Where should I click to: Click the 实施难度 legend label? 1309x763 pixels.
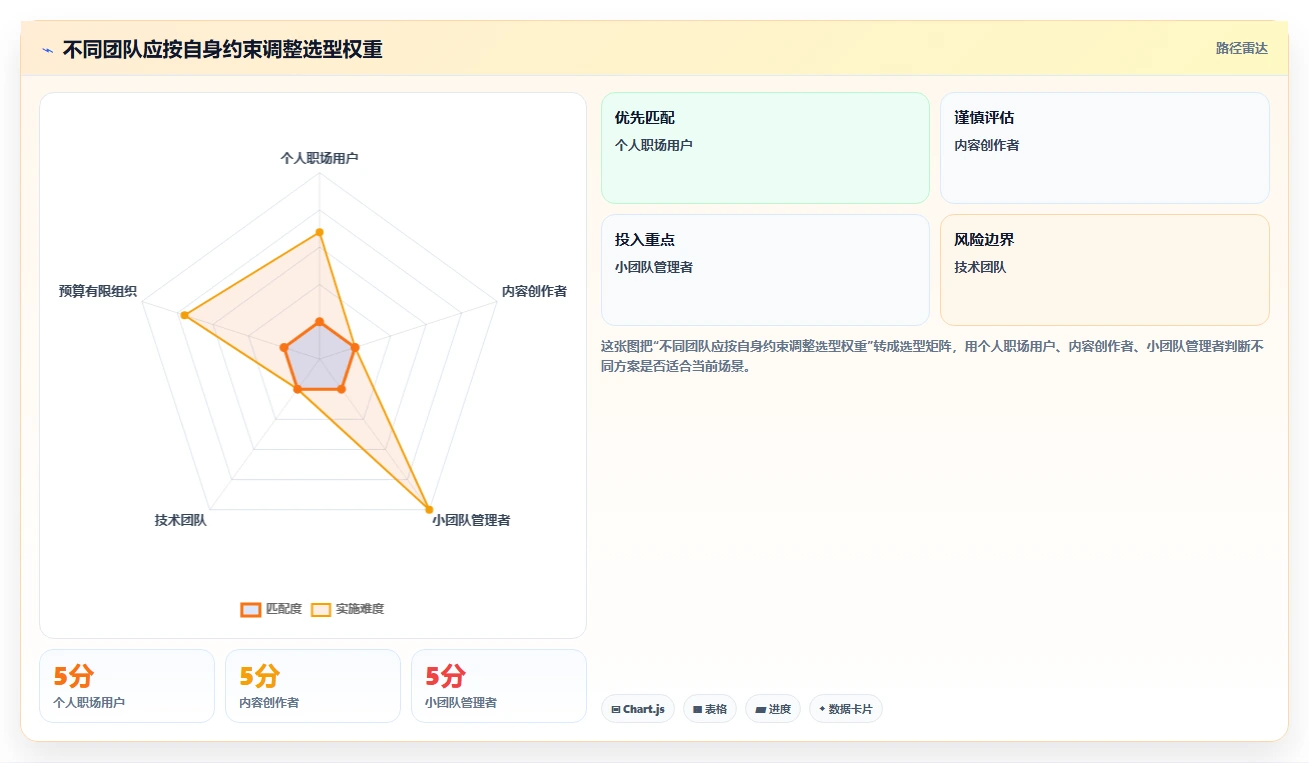click(x=360, y=609)
